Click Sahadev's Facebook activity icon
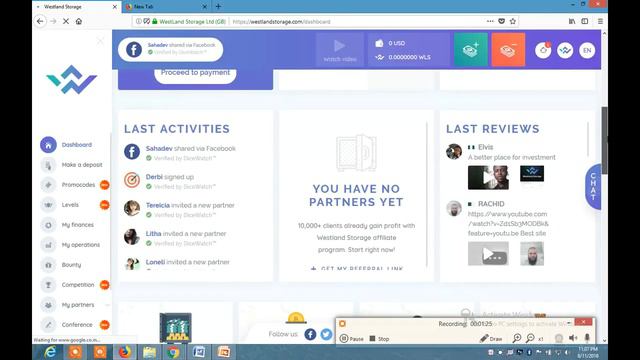This screenshot has width=640, height=360. (132, 151)
